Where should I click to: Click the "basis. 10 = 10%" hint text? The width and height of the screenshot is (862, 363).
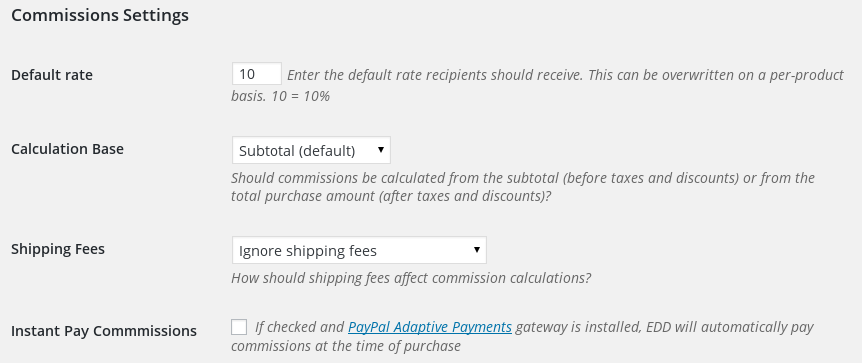pyautogui.click(x=280, y=96)
